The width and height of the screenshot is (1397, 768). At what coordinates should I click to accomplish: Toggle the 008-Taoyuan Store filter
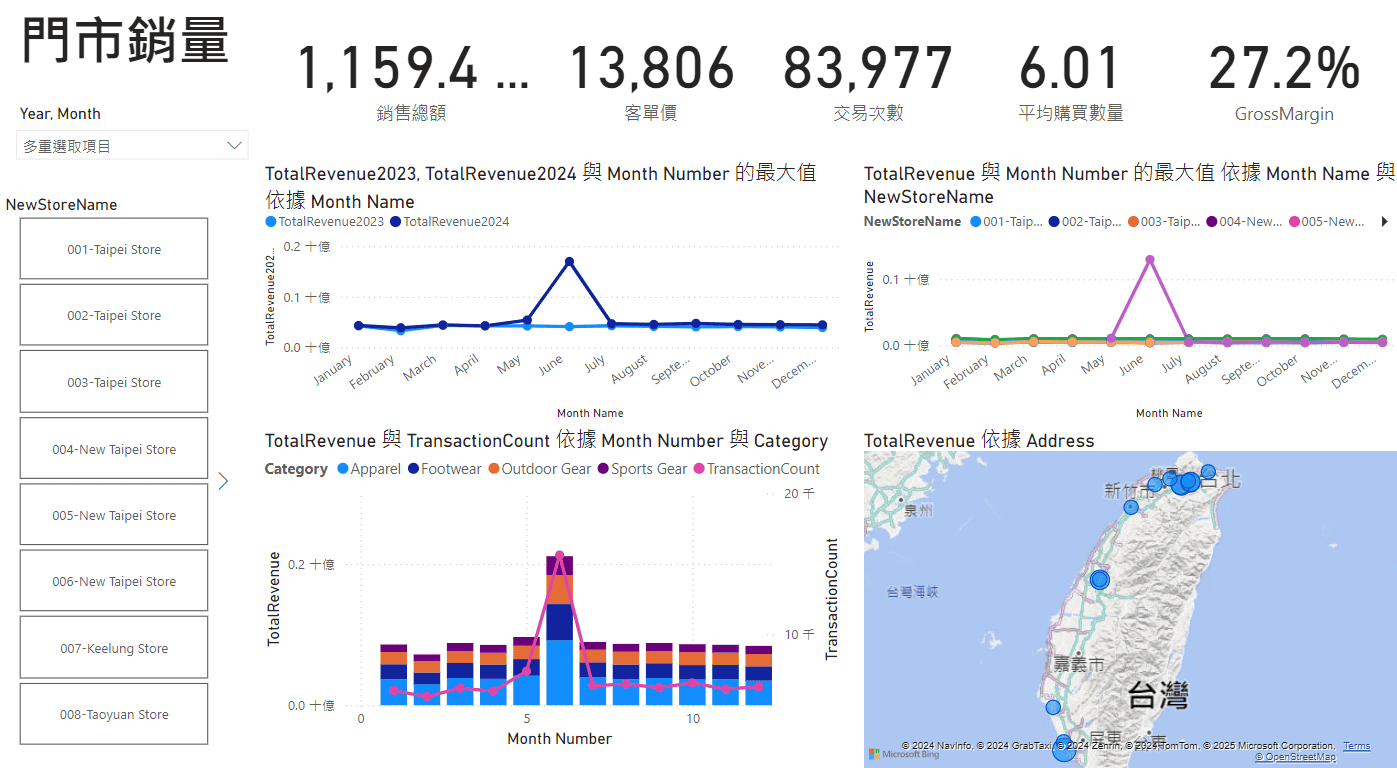114,714
